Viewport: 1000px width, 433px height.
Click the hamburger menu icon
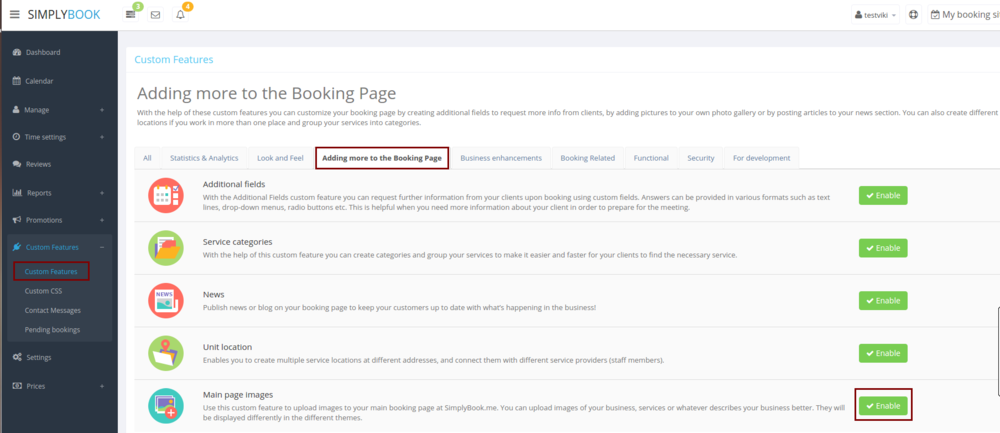(x=14, y=15)
